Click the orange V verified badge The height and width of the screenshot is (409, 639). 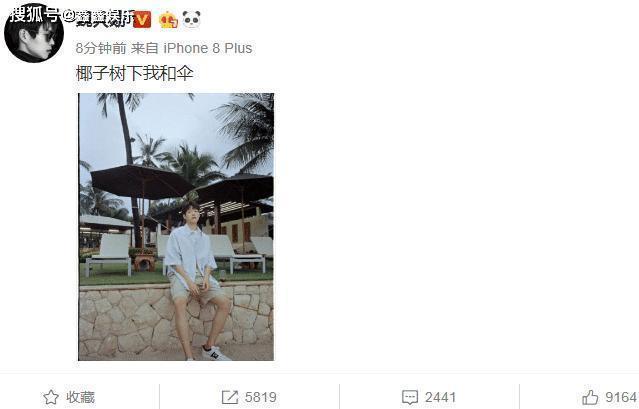coord(142,20)
